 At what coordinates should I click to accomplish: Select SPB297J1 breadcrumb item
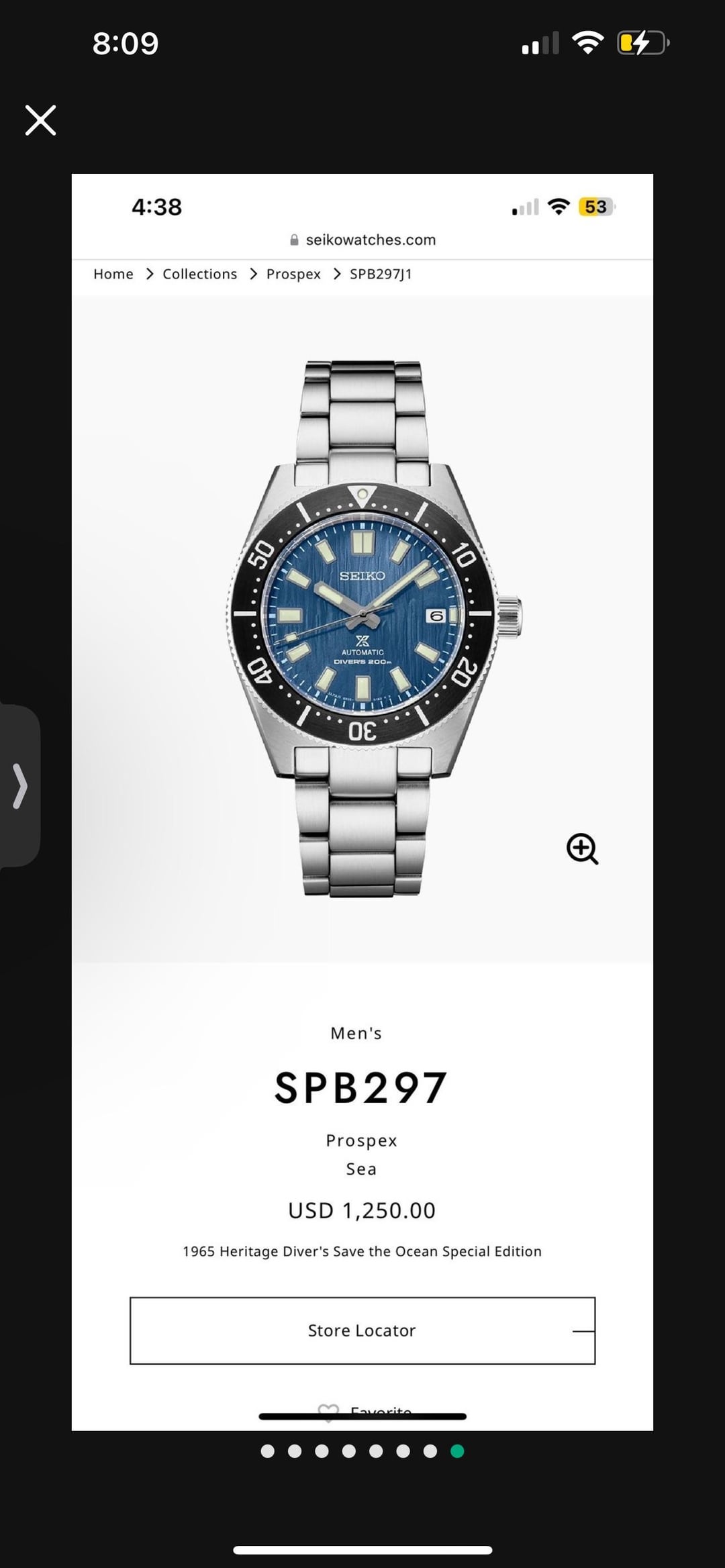click(381, 274)
